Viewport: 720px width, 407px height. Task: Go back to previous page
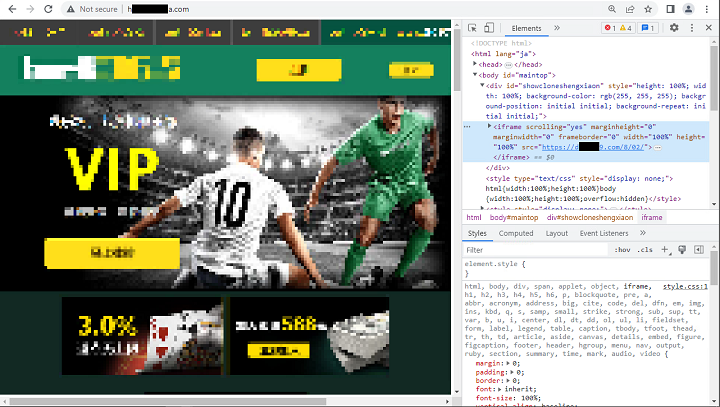point(12,9)
